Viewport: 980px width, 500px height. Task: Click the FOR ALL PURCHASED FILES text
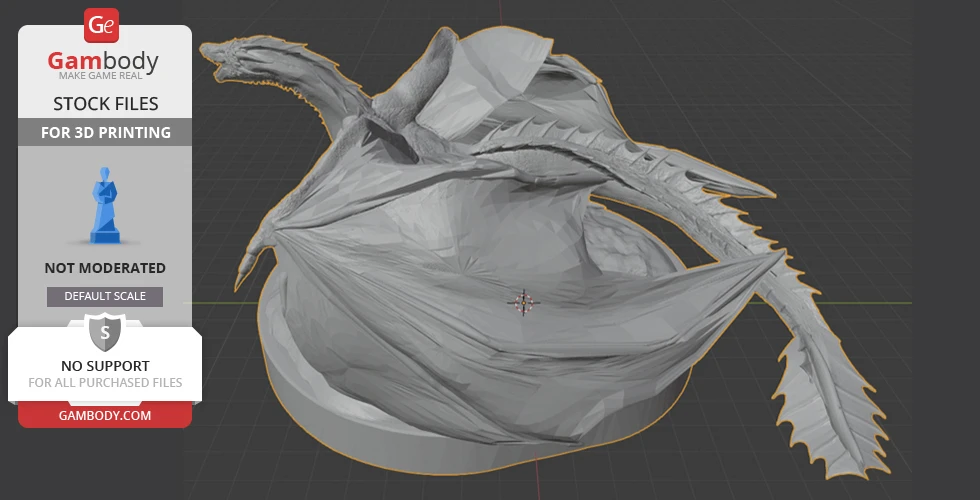tap(104, 383)
